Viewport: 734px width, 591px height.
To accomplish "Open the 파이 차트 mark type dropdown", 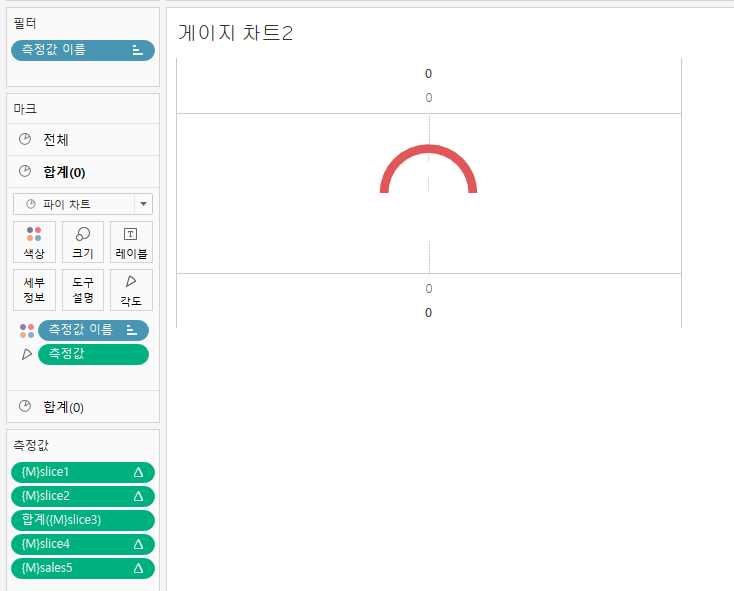I will click(83, 204).
